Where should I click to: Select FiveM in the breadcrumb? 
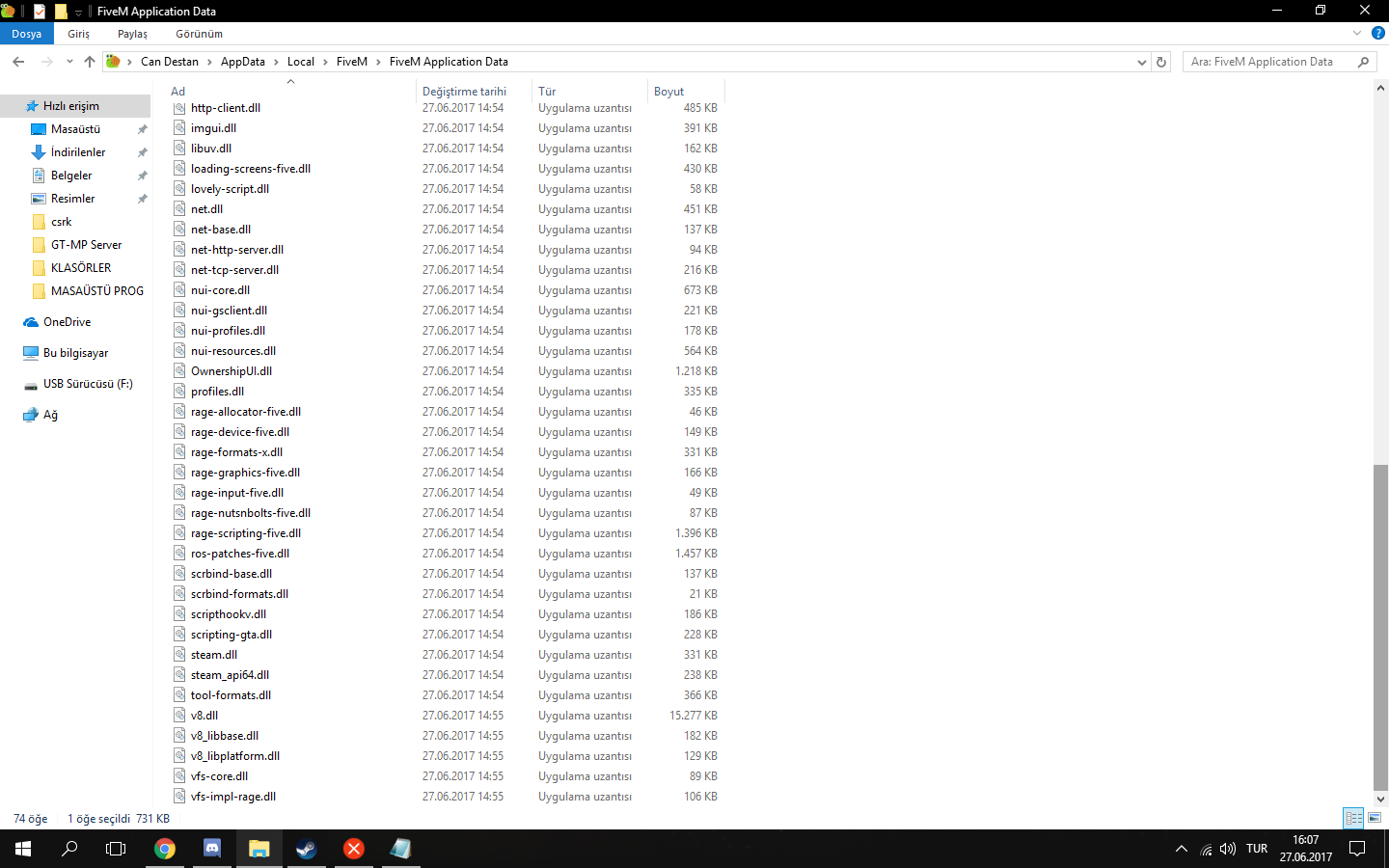click(352, 62)
